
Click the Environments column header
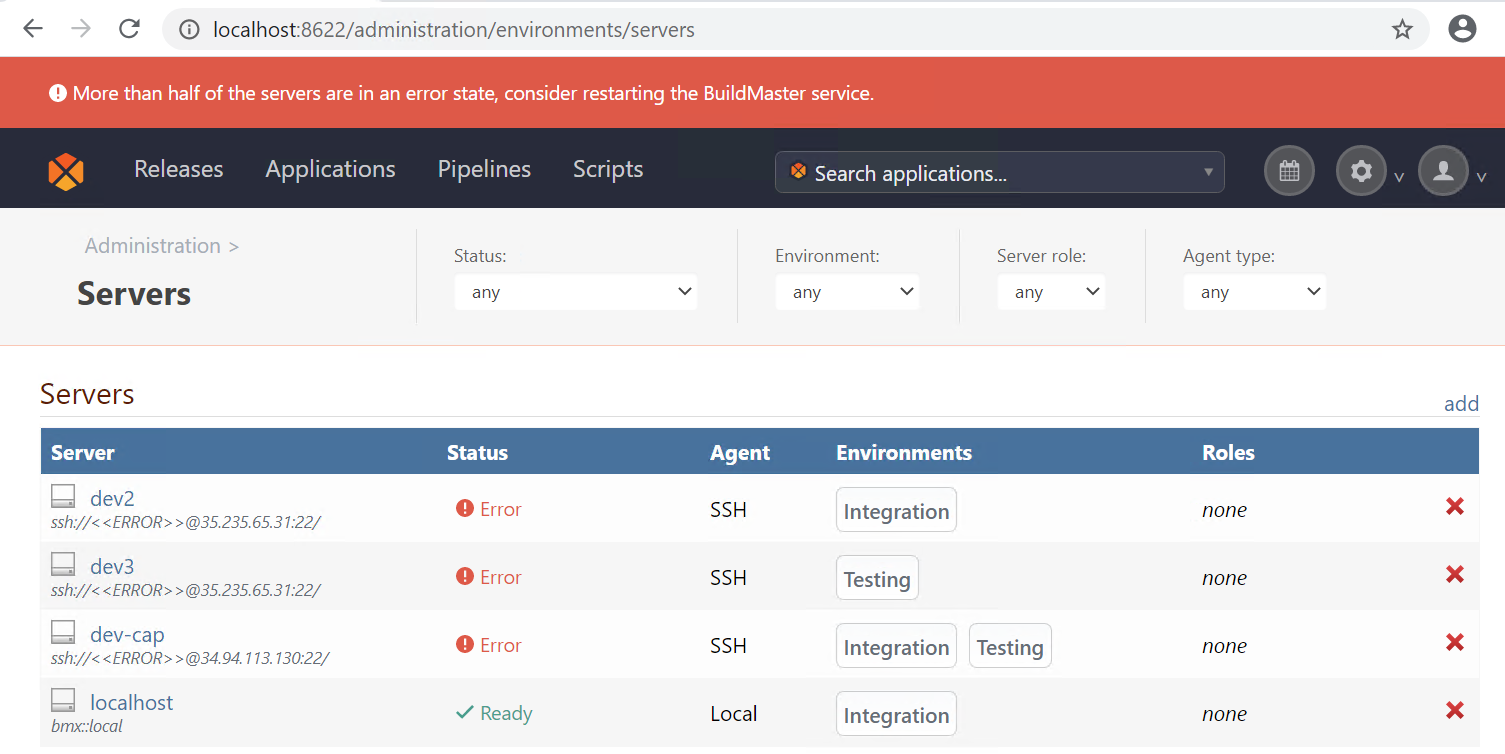pos(904,452)
